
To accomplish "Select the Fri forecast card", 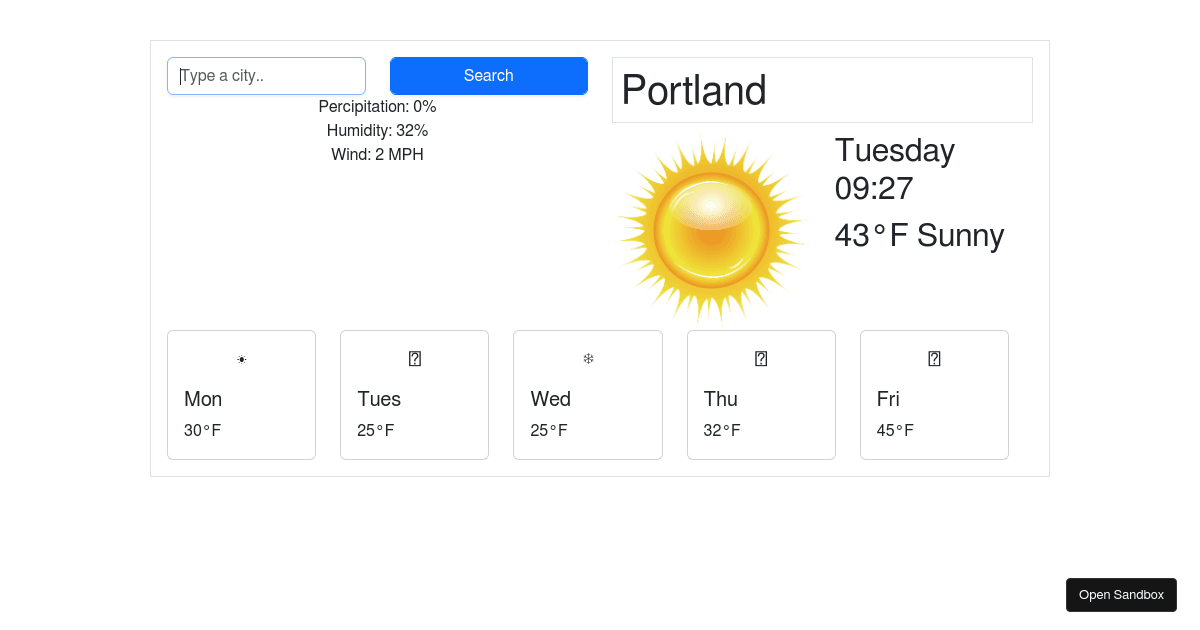I will (934, 395).
